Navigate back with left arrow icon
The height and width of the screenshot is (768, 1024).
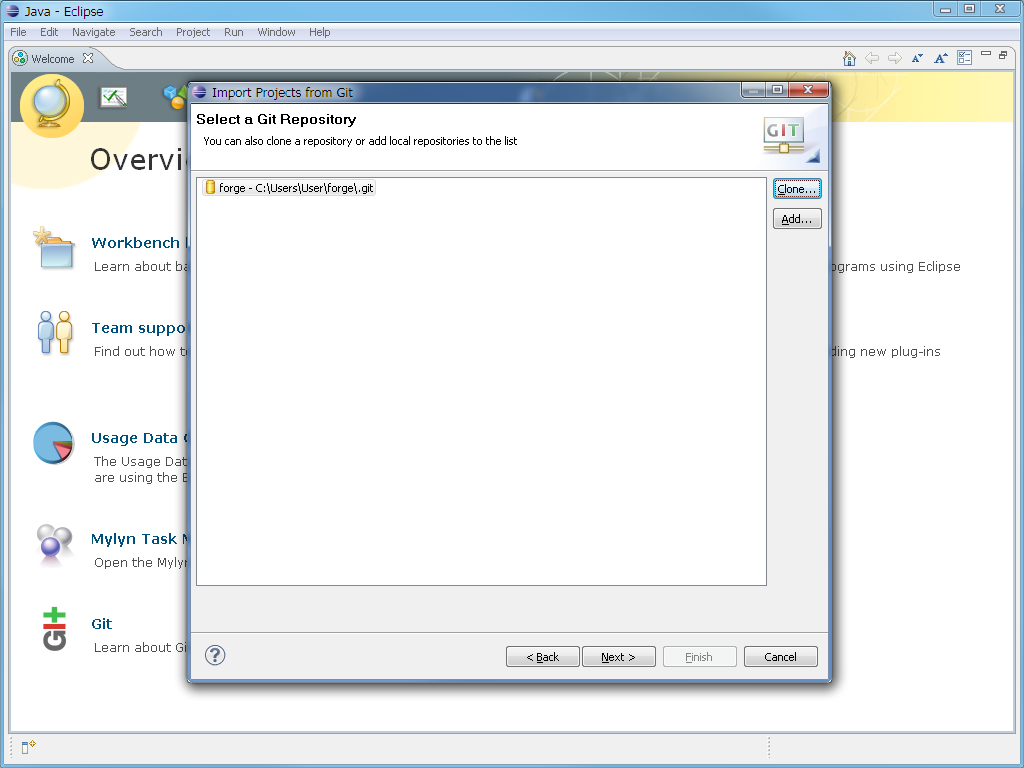[x=872, y=58]
